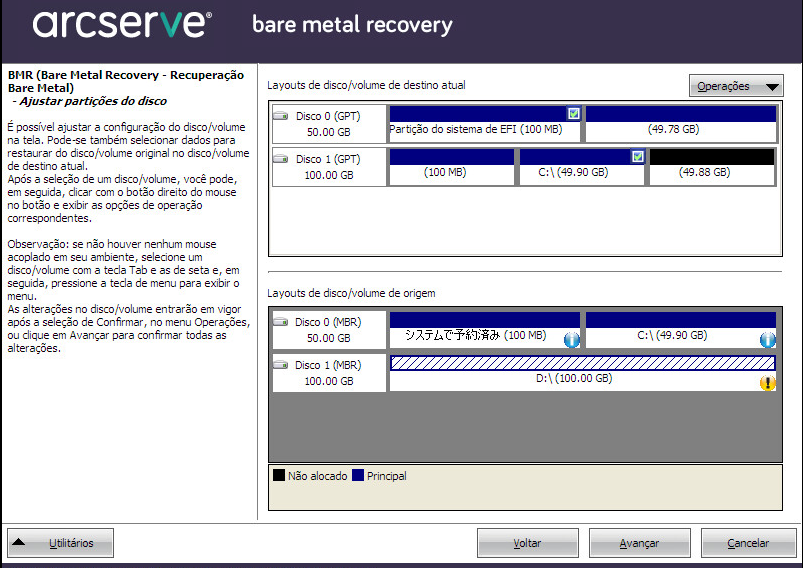The height and width of the screenshot is (568, 803).
Task: Click the Disco 1 (MBR) drive icon in source layout
Action: click(280, 365)
